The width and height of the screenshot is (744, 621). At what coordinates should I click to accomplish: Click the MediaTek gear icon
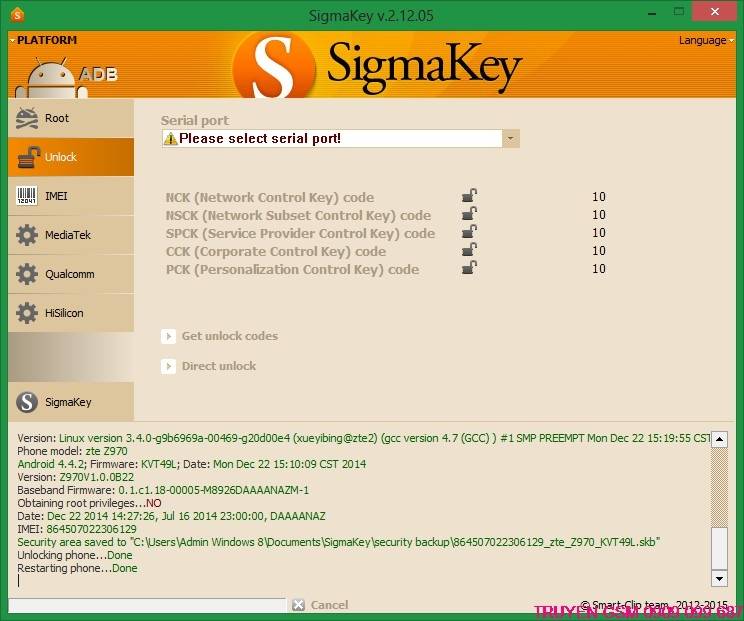tap(27, 235)
